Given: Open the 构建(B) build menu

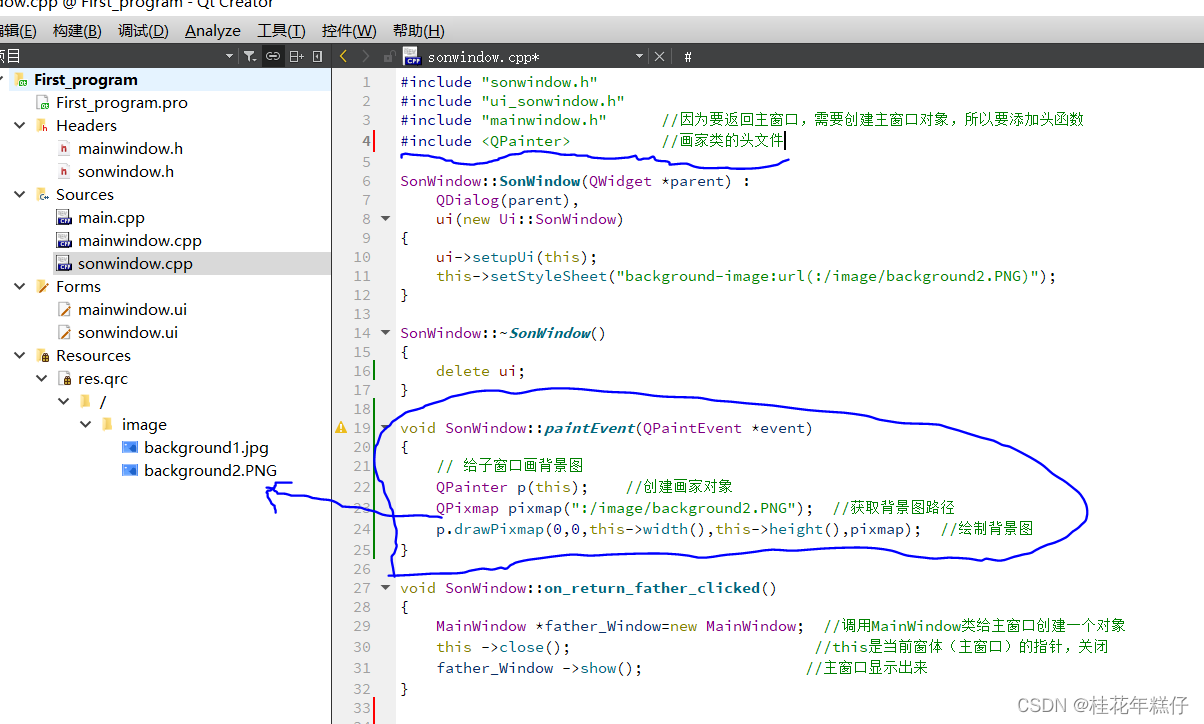Looking at the screenshot, I should (x=77, y=31).
